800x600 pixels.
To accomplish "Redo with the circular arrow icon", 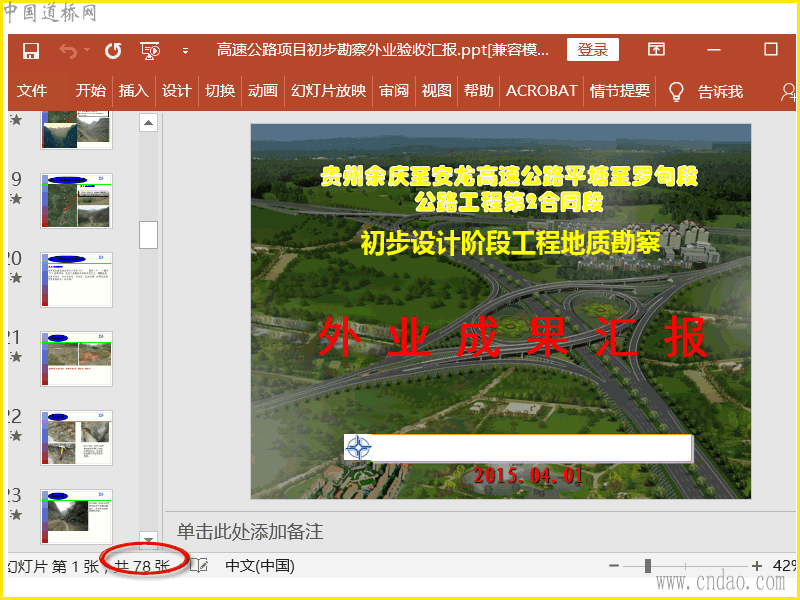I will (113, 51).
